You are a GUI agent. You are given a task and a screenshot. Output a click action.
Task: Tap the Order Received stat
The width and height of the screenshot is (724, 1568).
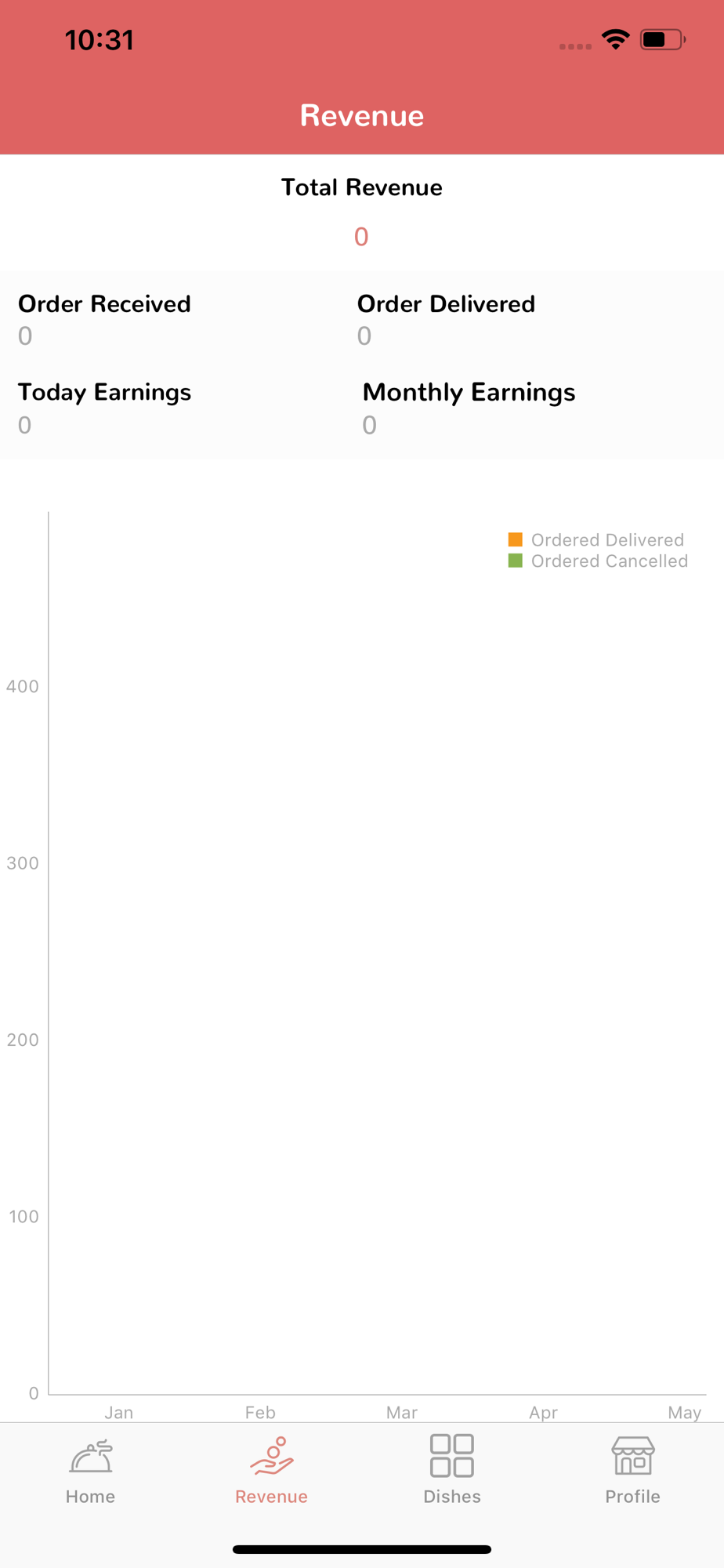(104, 320)
